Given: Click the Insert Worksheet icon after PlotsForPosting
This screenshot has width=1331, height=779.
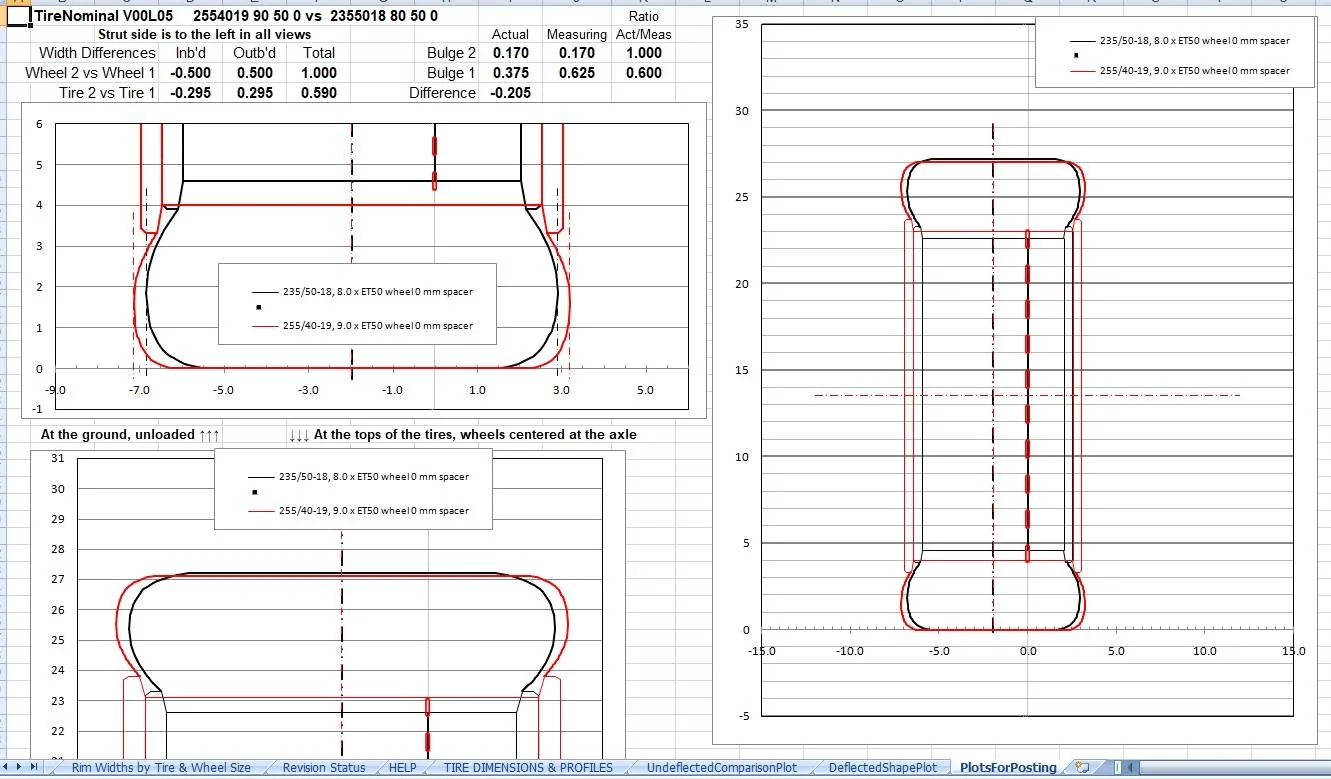Looking at the screenshot, I should coord(1081,767).
